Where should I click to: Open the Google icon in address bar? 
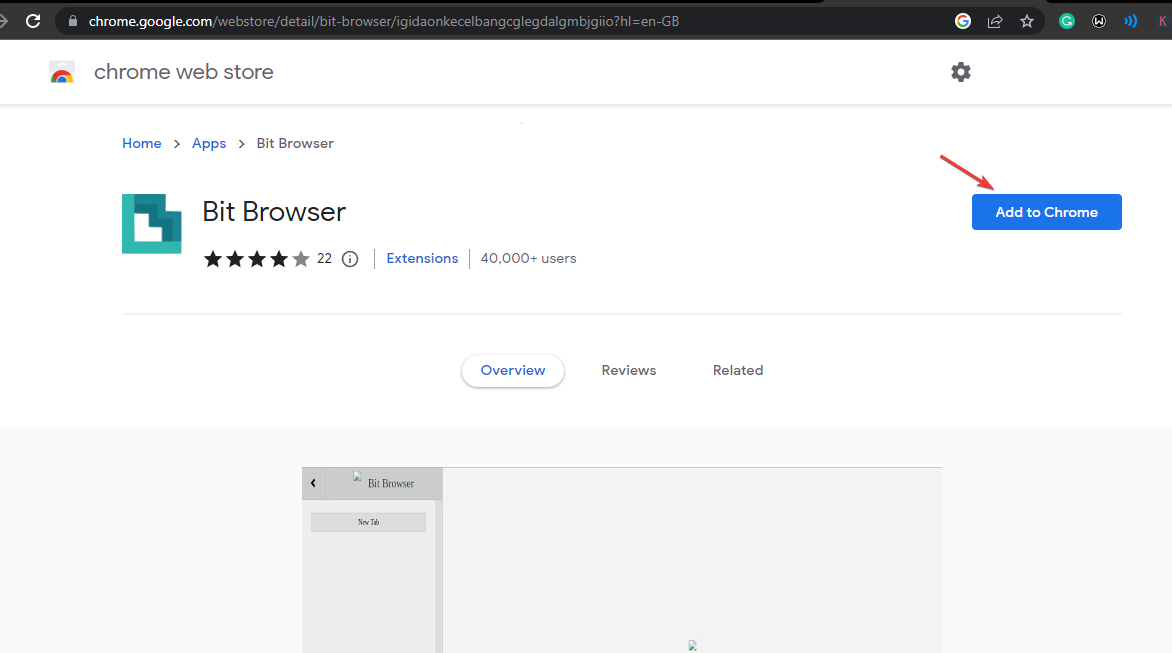tap(963, 21)
